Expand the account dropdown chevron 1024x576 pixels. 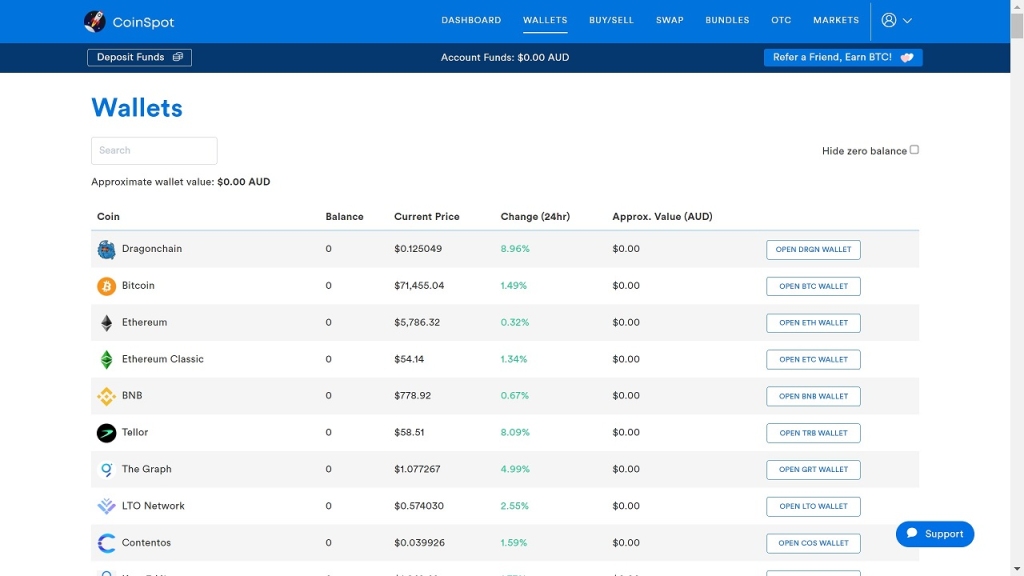click(x=907, y=21)
